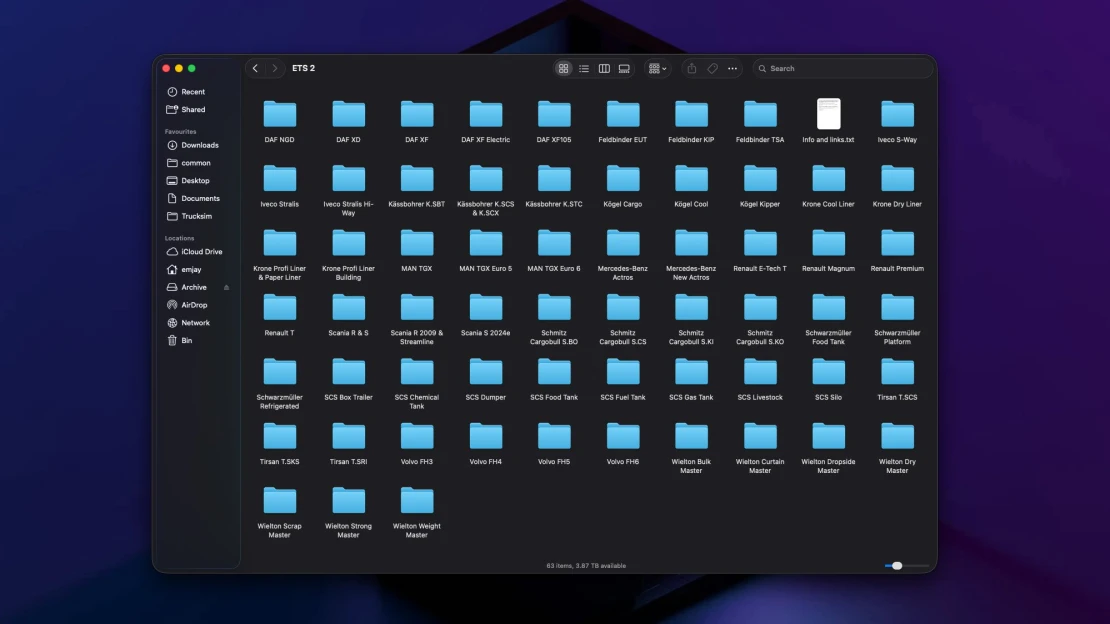Viewport: 1110px width, 624px height.
Task: Click the Volvo FH3 folder name
Action: coord(417,462)
